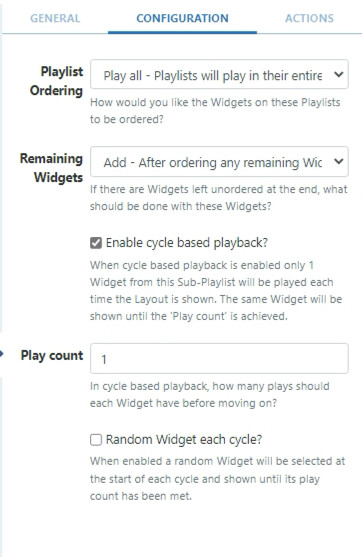Enable the Random Widget each cycle checkbox
The width and height of the screenshot is (362, 557).
coord(96,440)
